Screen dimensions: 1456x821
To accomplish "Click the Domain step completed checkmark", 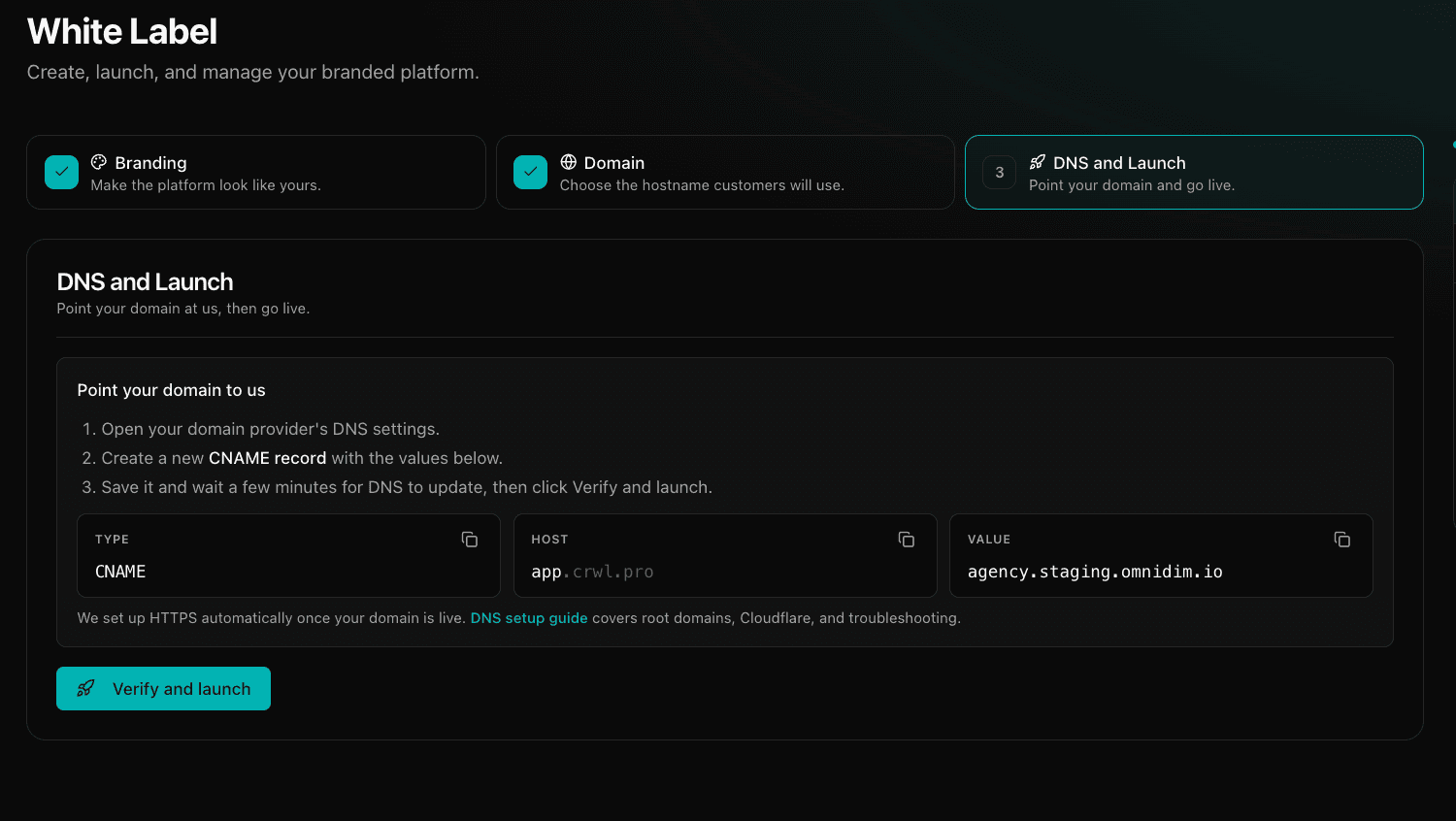I will pyautogui.click(x=530, y=172).
